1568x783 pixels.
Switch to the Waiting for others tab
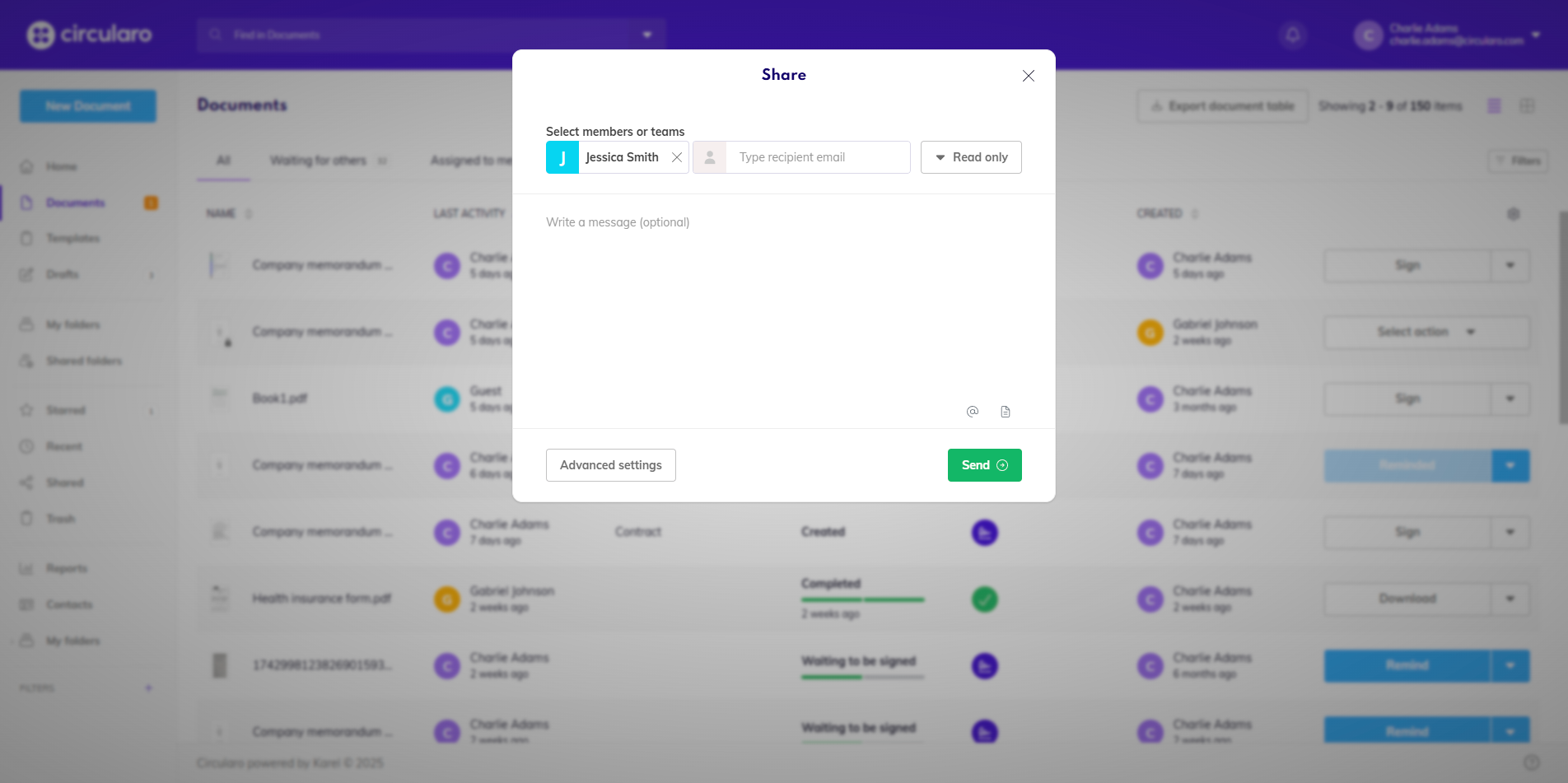319,161
